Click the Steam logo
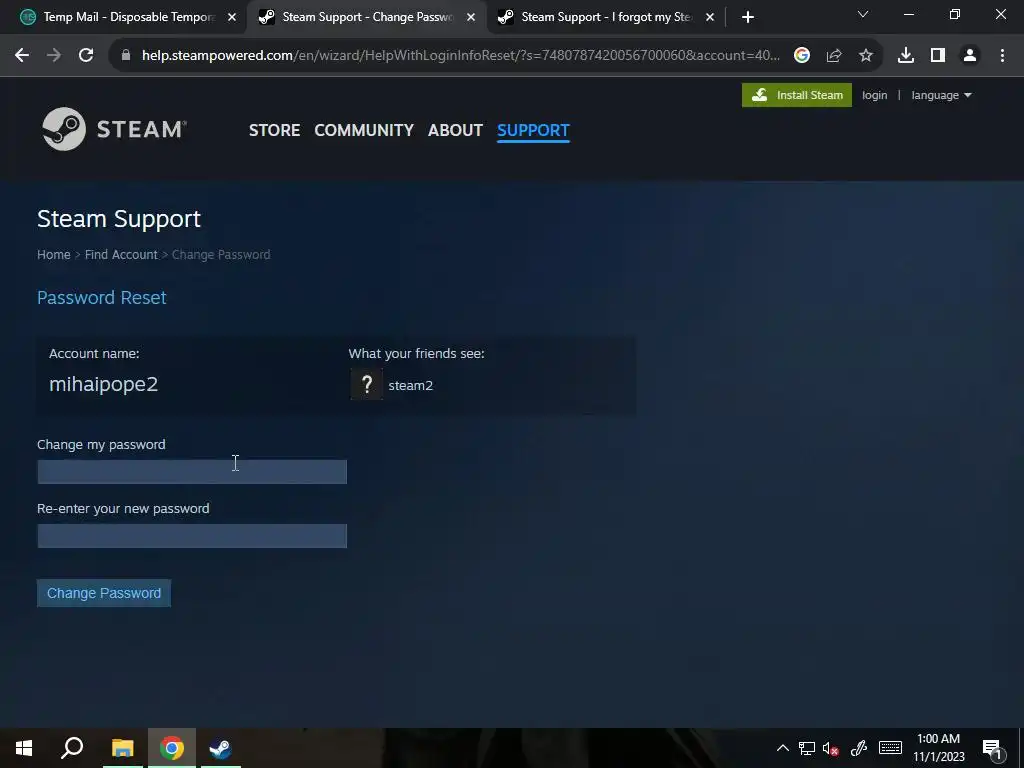 point(114,129)
